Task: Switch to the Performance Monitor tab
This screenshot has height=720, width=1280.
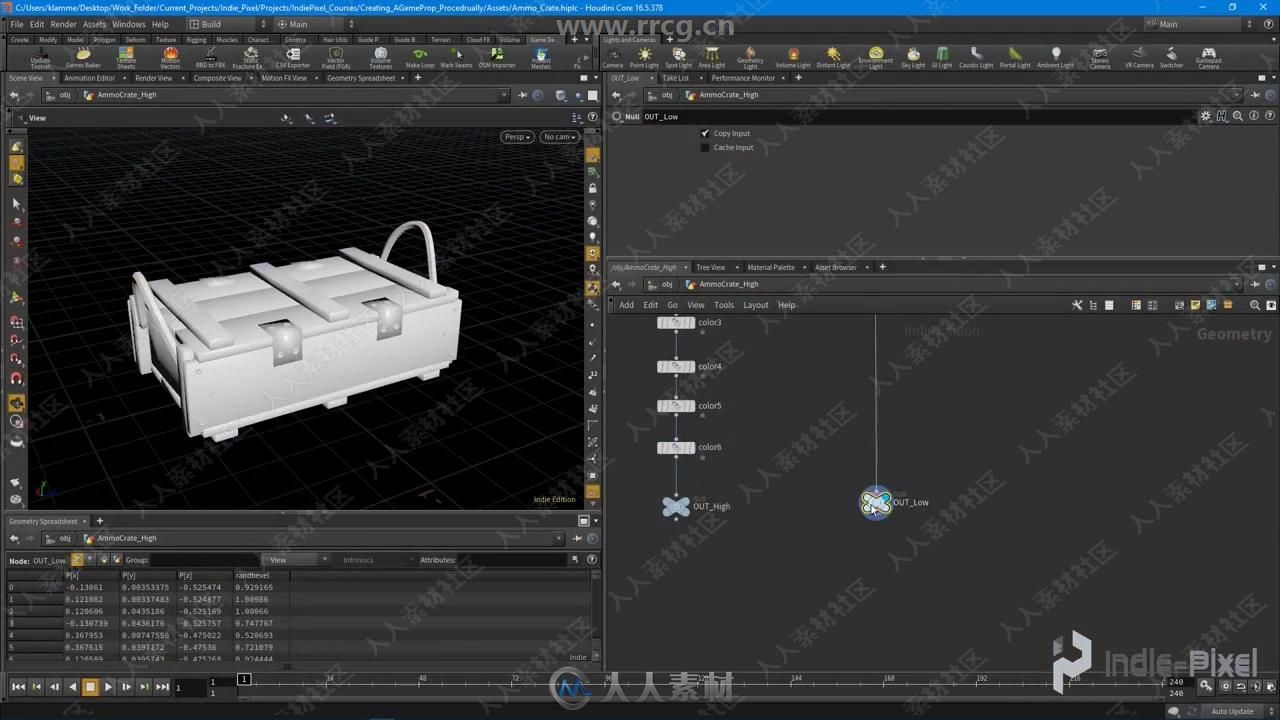Action: (743, 78)
